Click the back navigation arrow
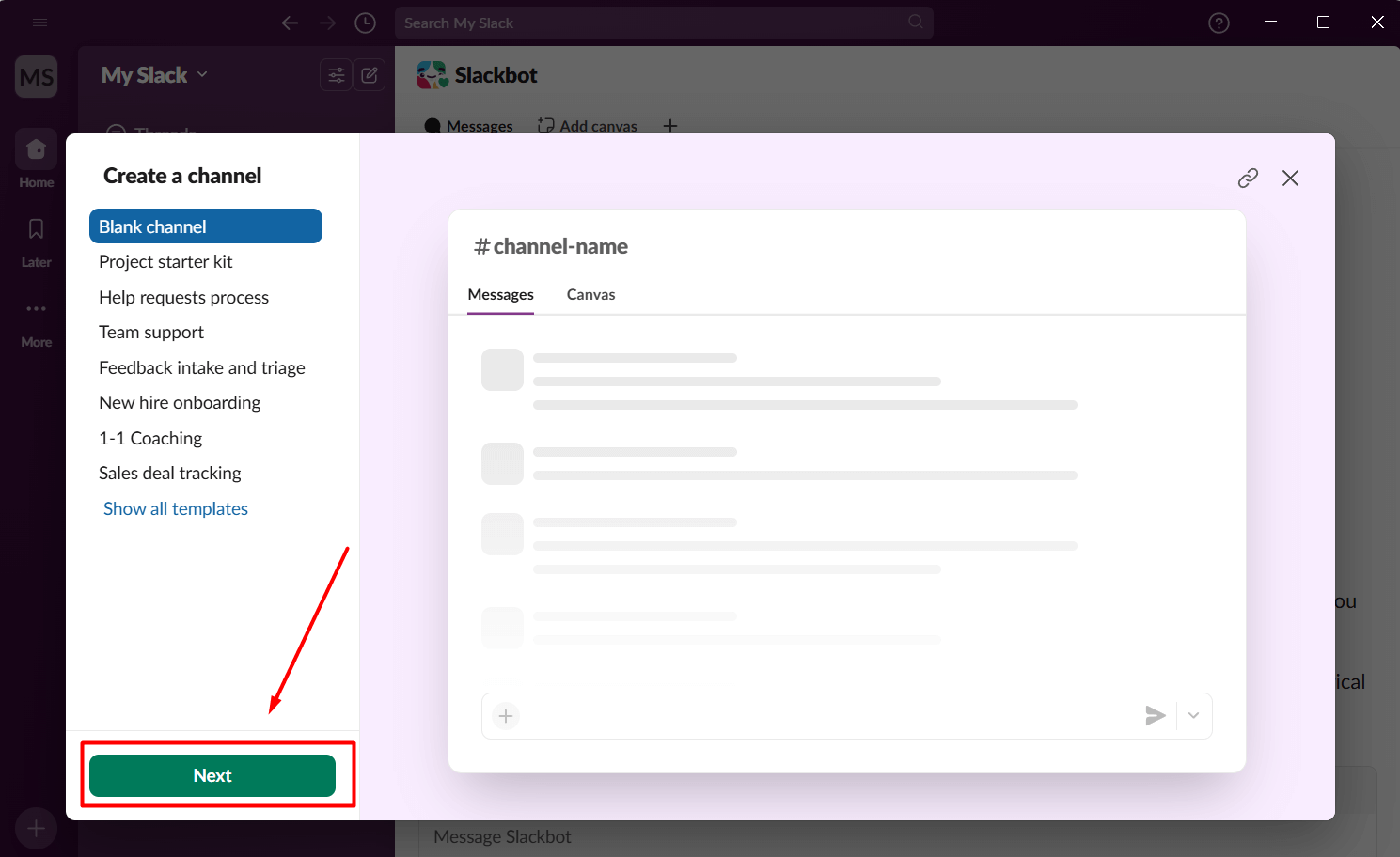 tap(290, 23)
